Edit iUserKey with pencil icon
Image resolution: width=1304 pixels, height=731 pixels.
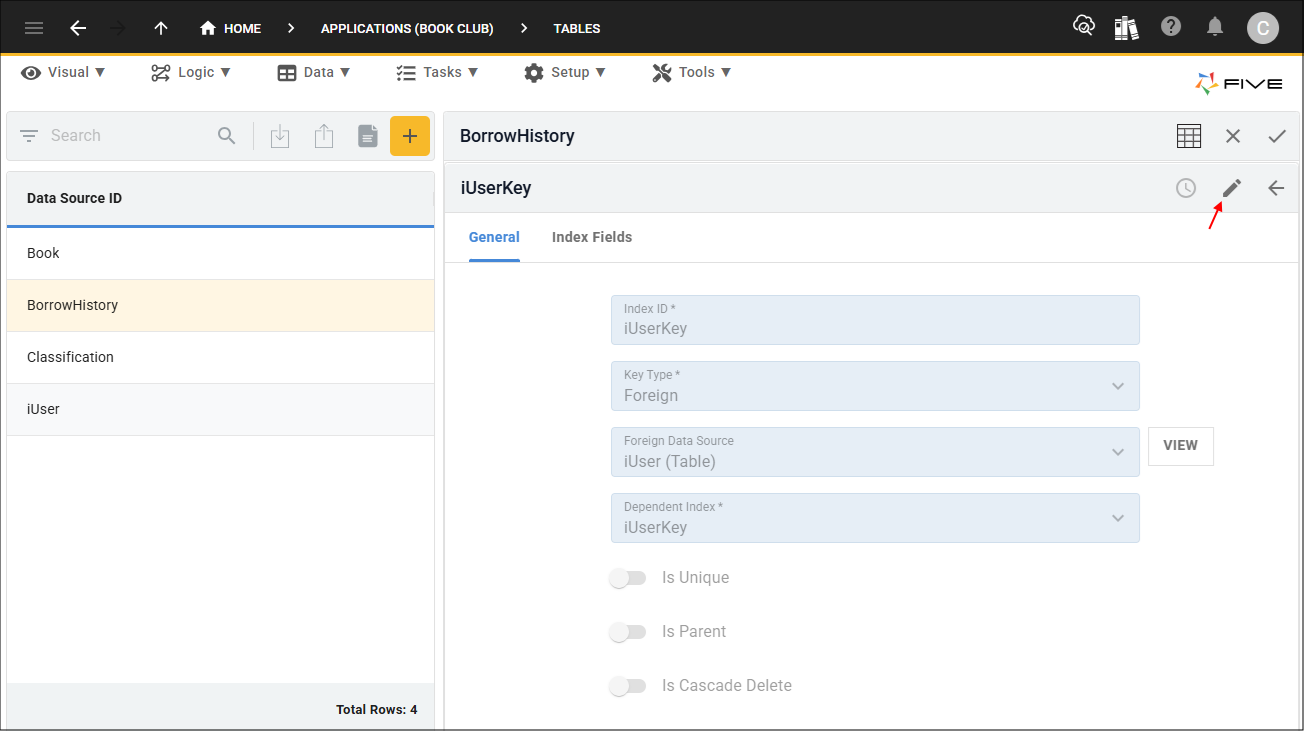click(1232, 188)
